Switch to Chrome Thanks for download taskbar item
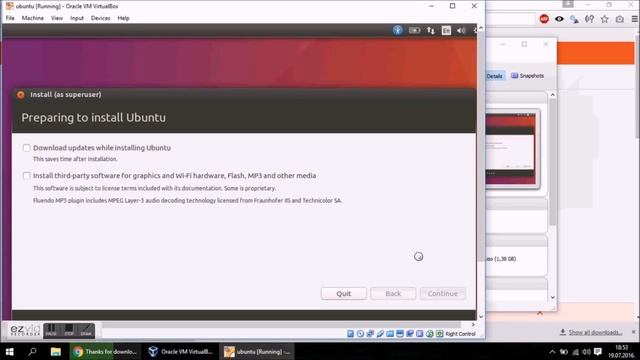The image size is (640, 360). [x=105, y=351]
